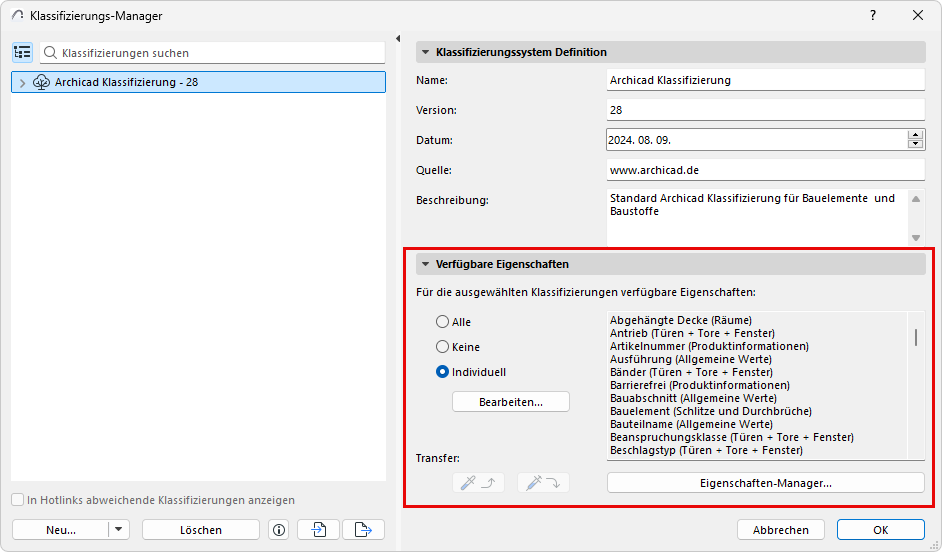Viewport: 942px width, 552px height.
Task: Expand Archicad Klassifizierung - 28 tree node
Action: (x=22, y=83)
